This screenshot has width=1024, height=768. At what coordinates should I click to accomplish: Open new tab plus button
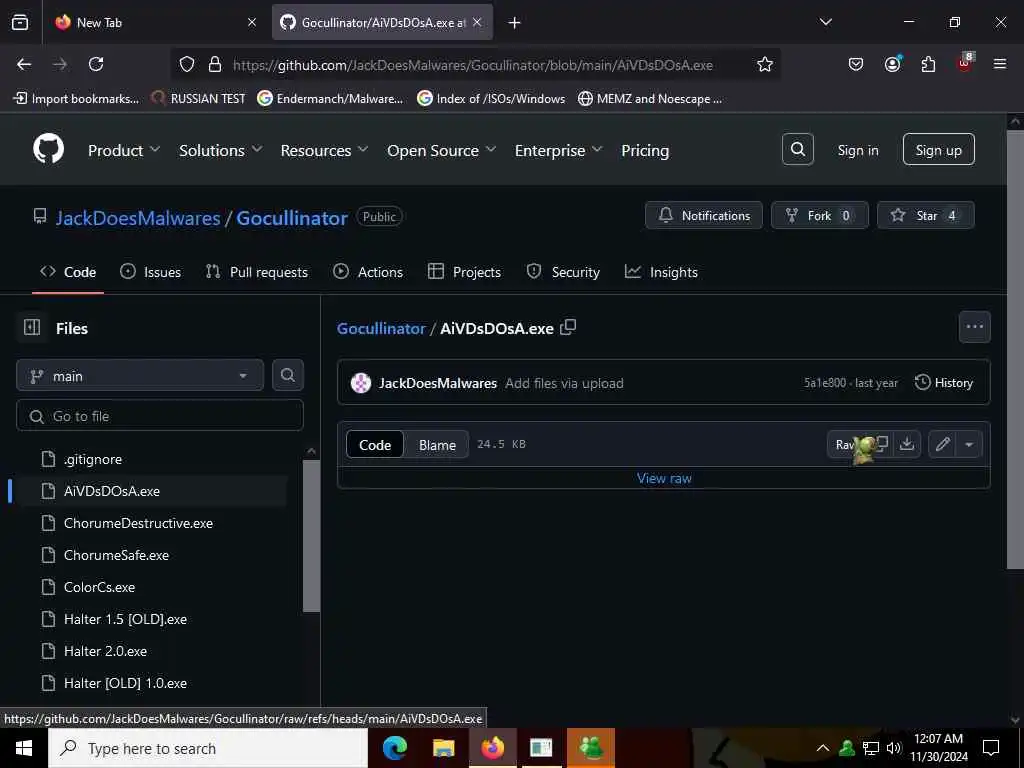[515, 22]
